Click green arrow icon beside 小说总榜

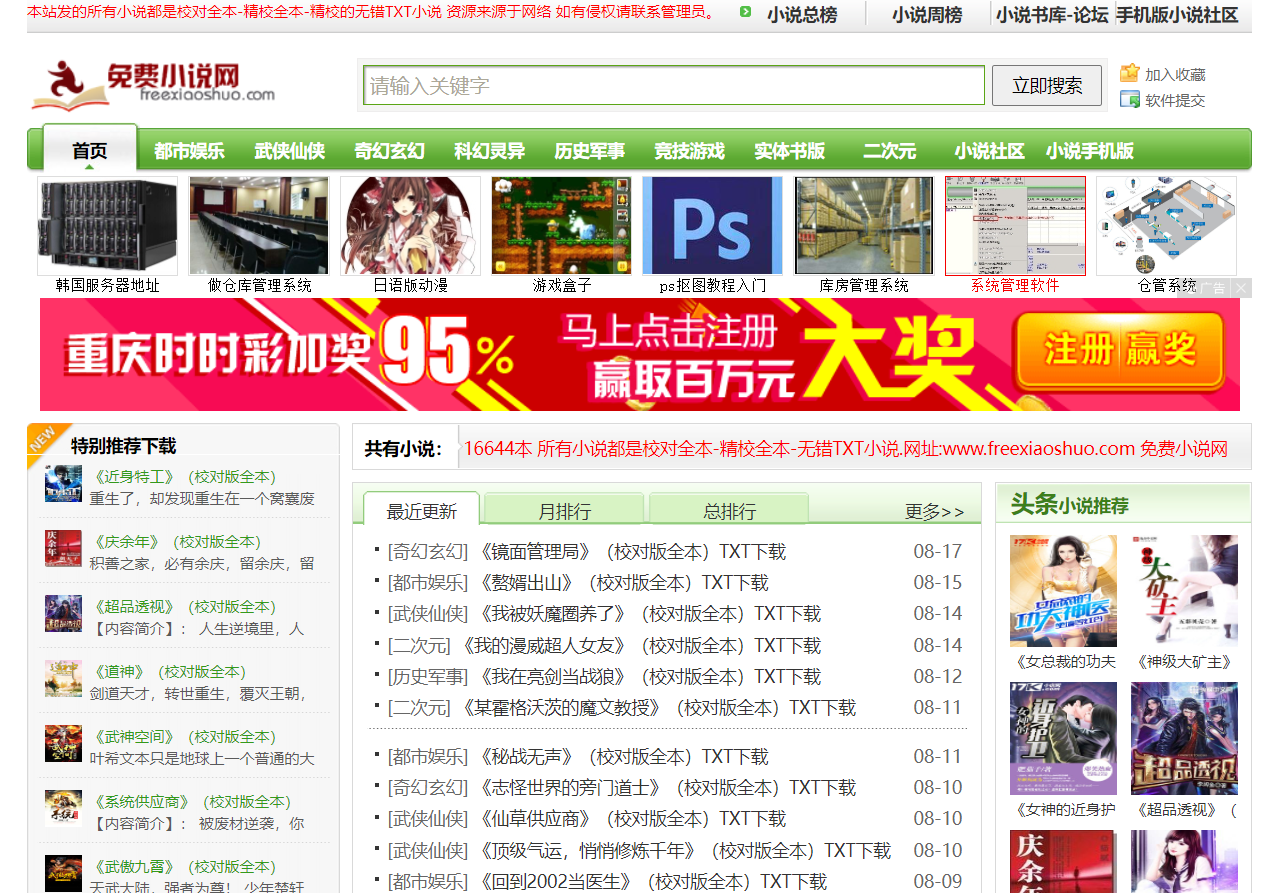tap(745, 12)
